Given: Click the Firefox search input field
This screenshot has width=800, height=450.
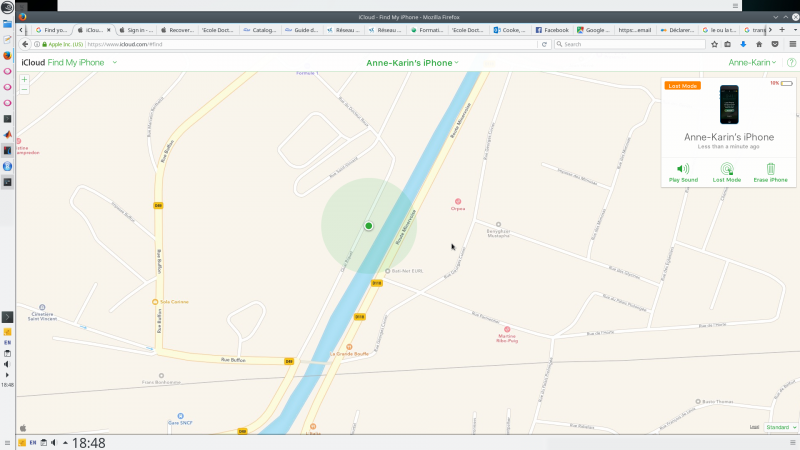Looking at the screenshot, I should 630,44.
